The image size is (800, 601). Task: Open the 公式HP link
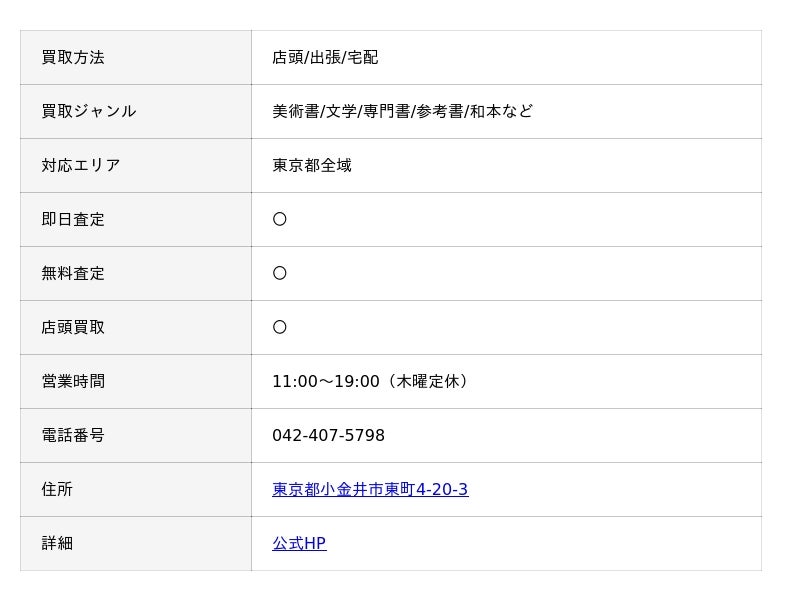coord(299,543)
